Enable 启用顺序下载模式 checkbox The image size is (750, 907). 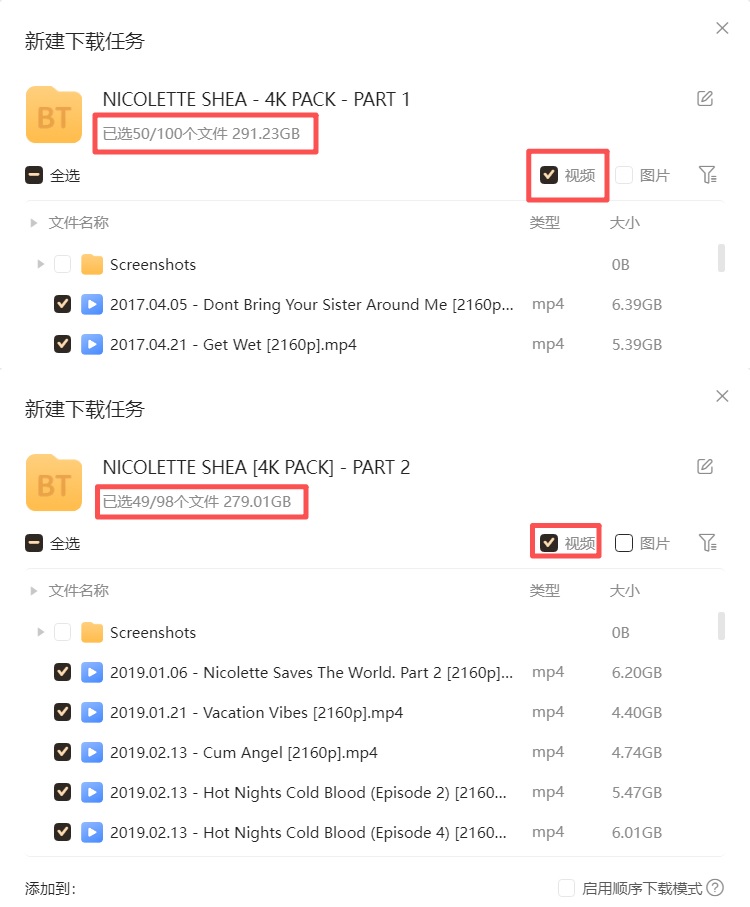click(x=566, y=887)
